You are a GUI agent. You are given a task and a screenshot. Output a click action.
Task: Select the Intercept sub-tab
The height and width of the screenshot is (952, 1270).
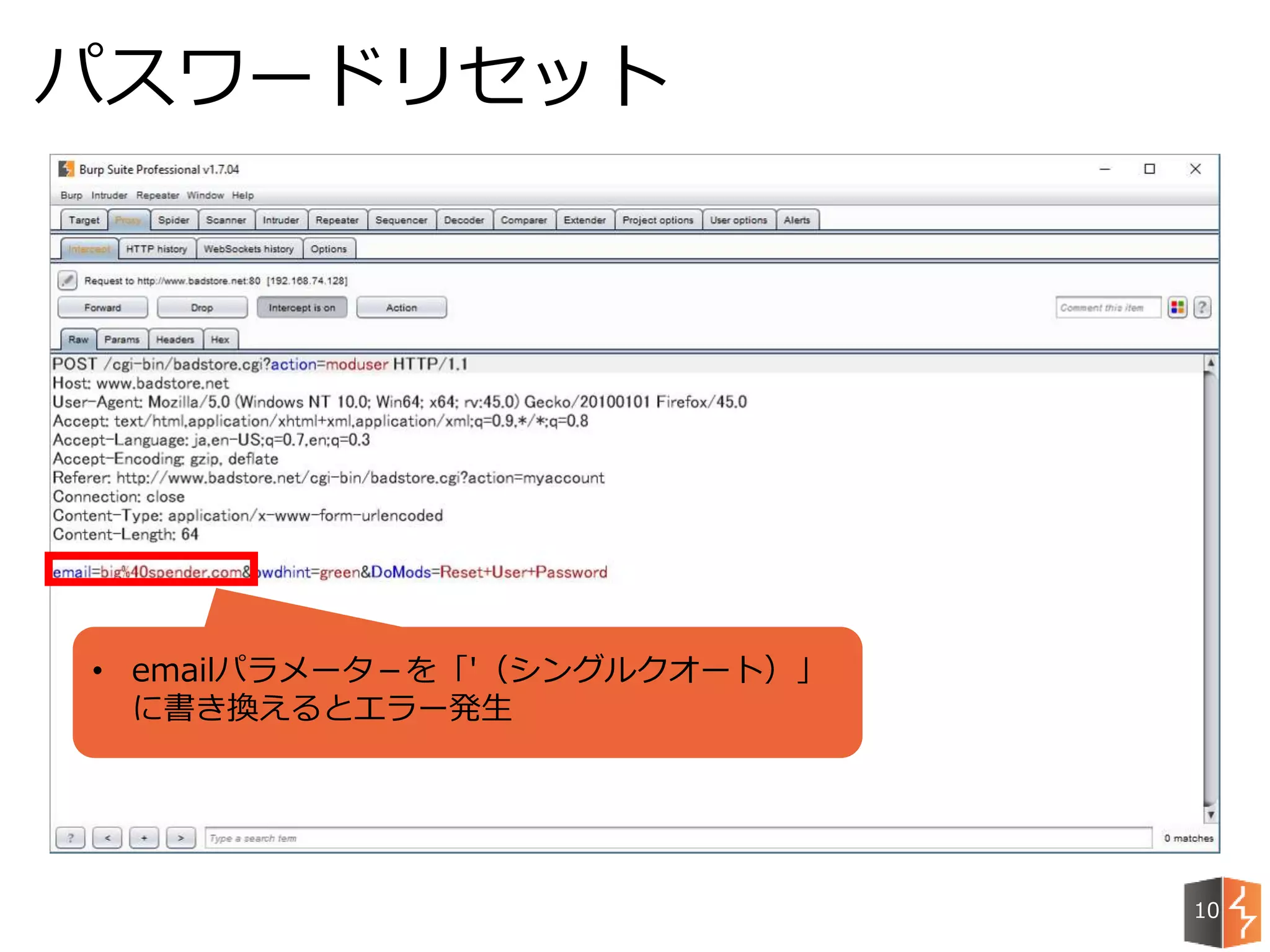point(90,249)
